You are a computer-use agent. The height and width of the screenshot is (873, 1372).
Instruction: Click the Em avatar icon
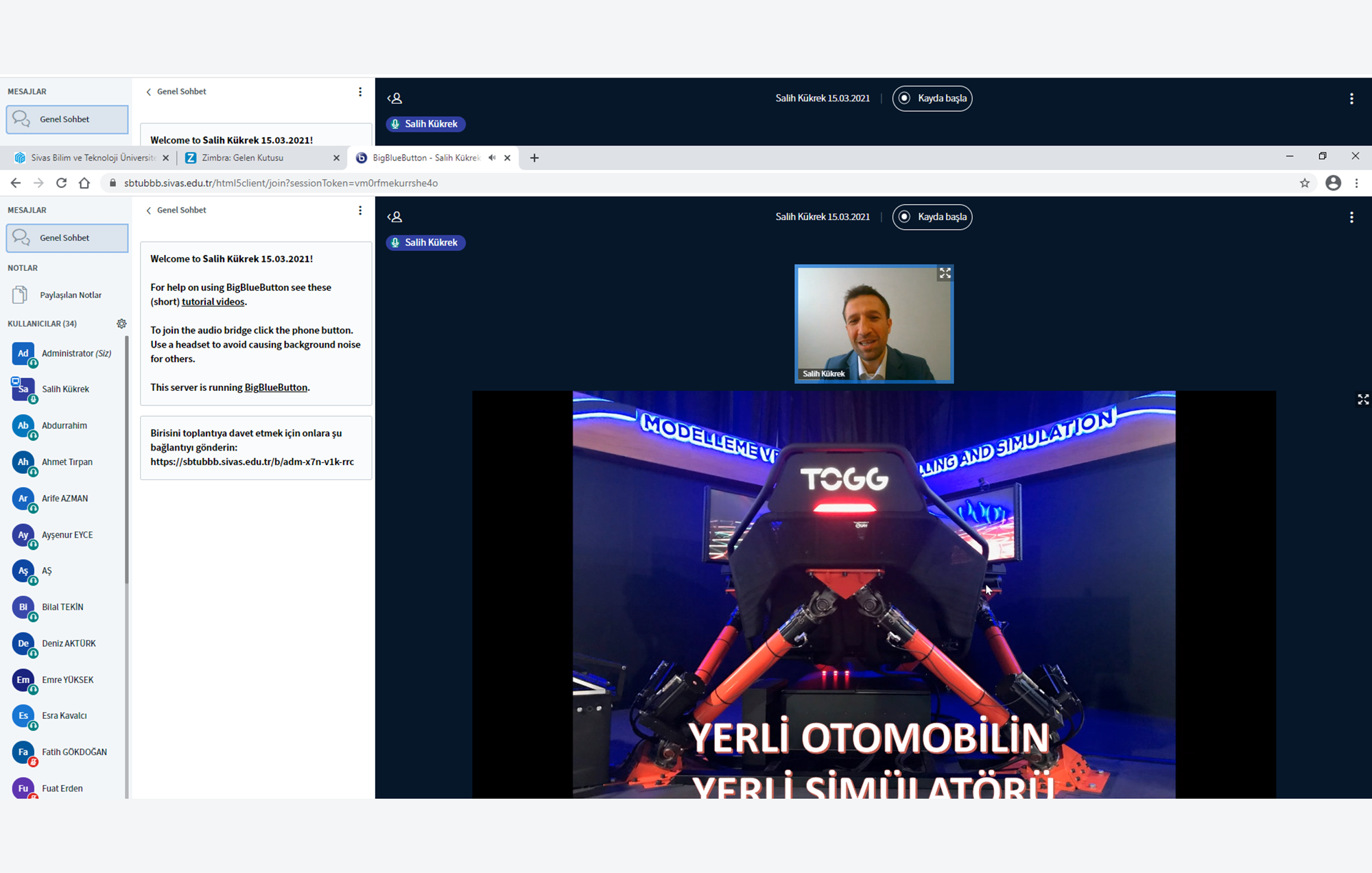coord(23,680)
